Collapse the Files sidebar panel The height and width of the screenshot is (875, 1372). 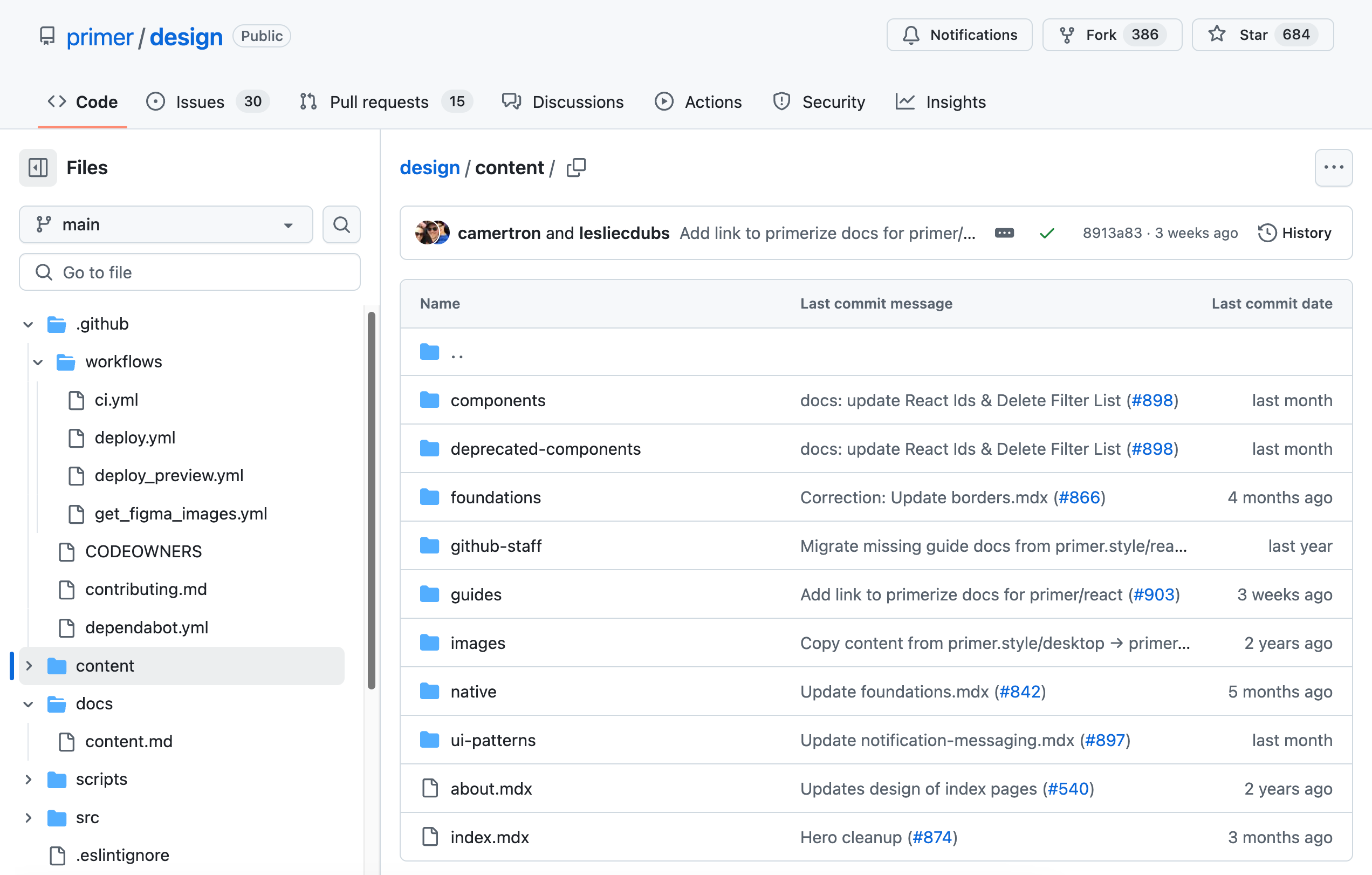pos(38,167)
